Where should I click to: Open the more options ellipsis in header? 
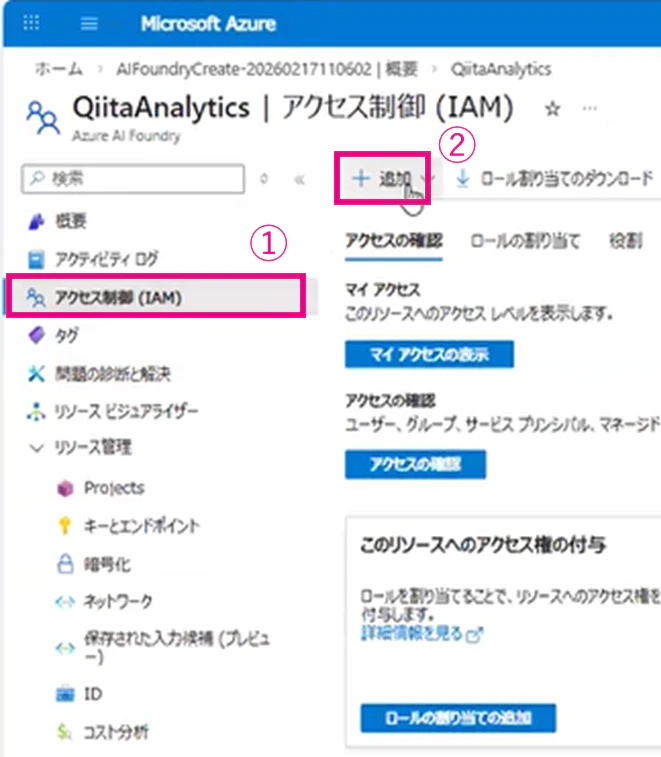point(590,109)
